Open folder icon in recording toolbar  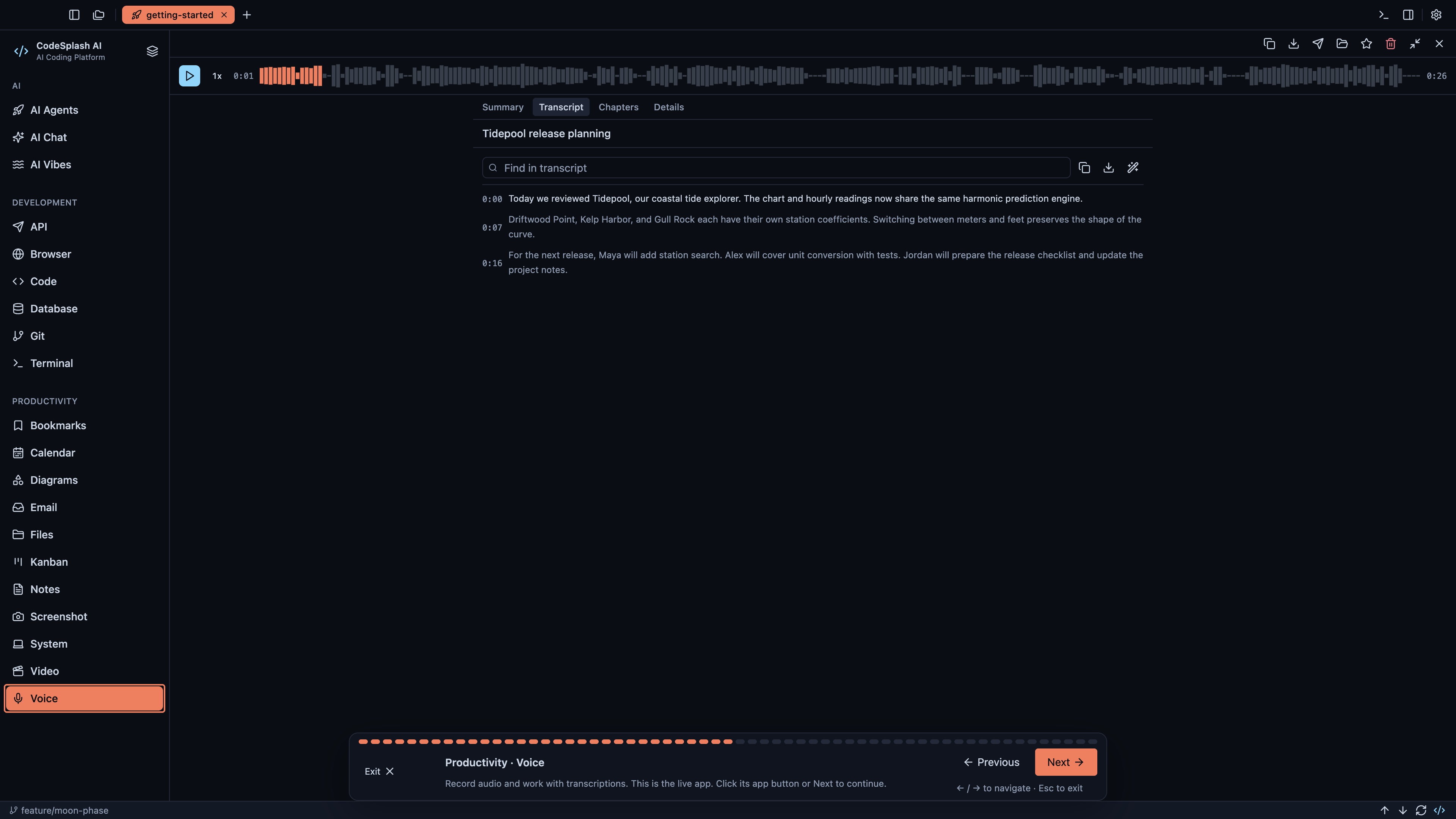1342,44
